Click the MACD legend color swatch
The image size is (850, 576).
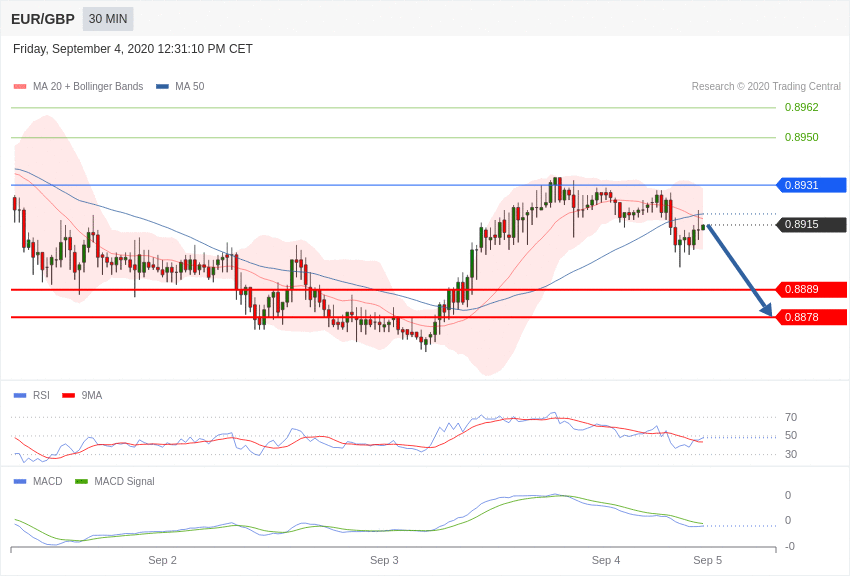[x=20, y=481]
